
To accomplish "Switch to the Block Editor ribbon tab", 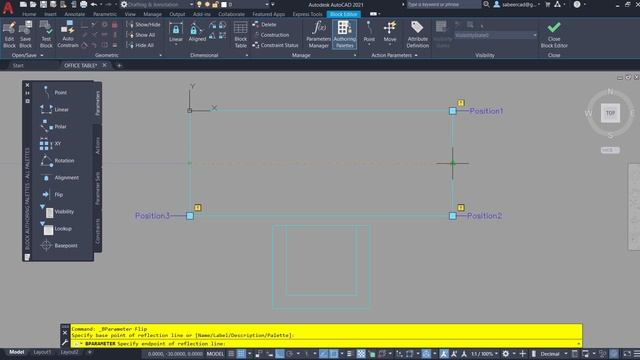I will tap(343, 14).
